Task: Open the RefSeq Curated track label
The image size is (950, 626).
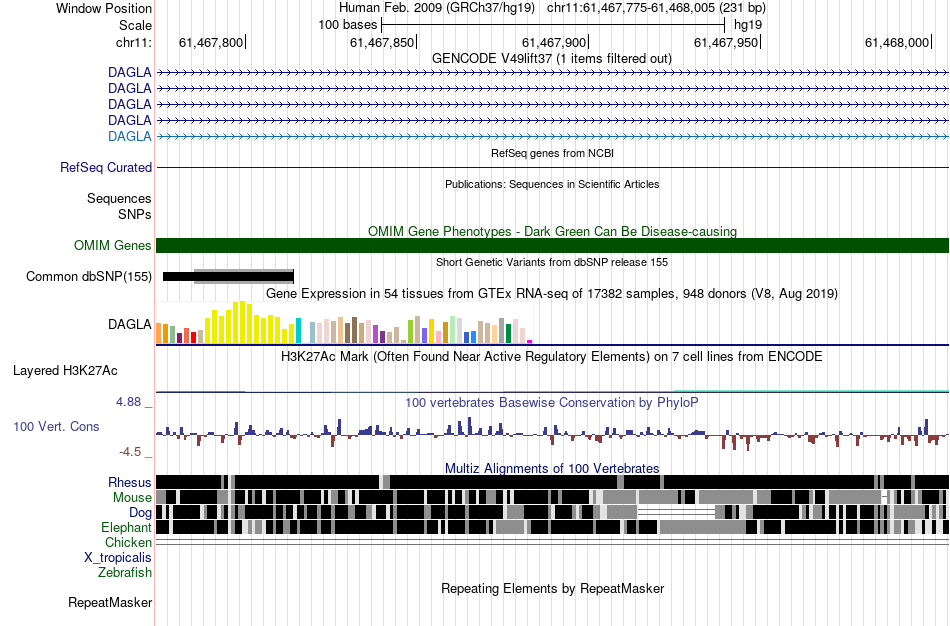Action: [x=106, y=167]
